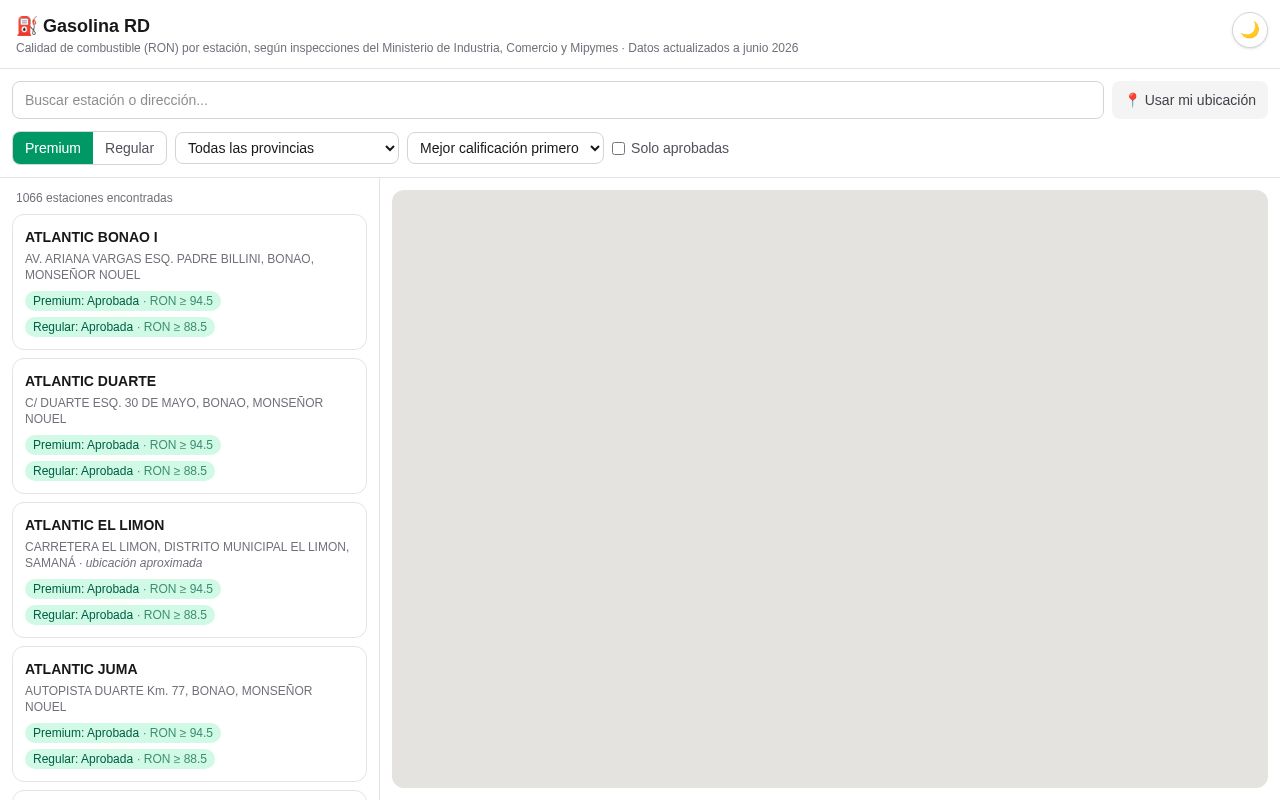Click Usar mi ubicación button
The height and width of the screenshot is (800, 1280).
click(x=1190, y=100)
